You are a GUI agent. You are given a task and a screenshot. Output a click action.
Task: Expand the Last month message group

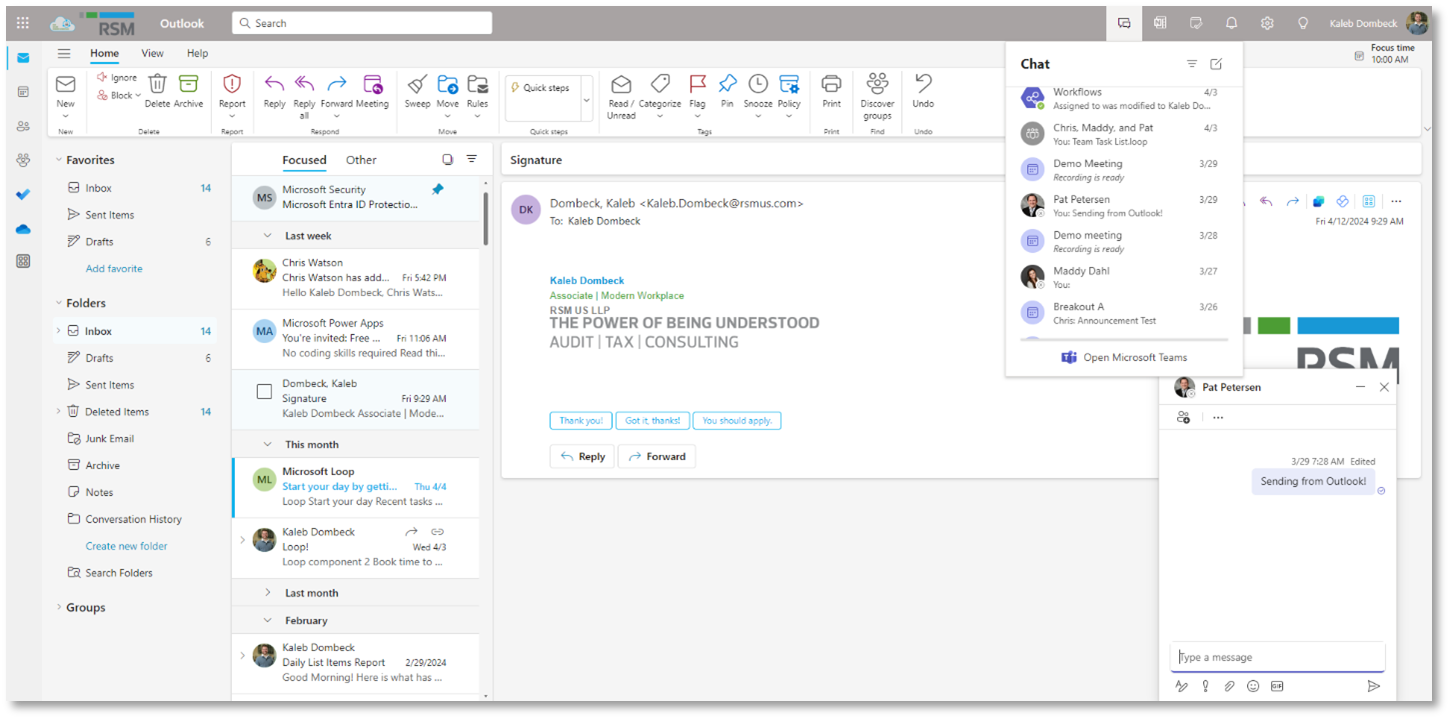click(x=268, y=593)
